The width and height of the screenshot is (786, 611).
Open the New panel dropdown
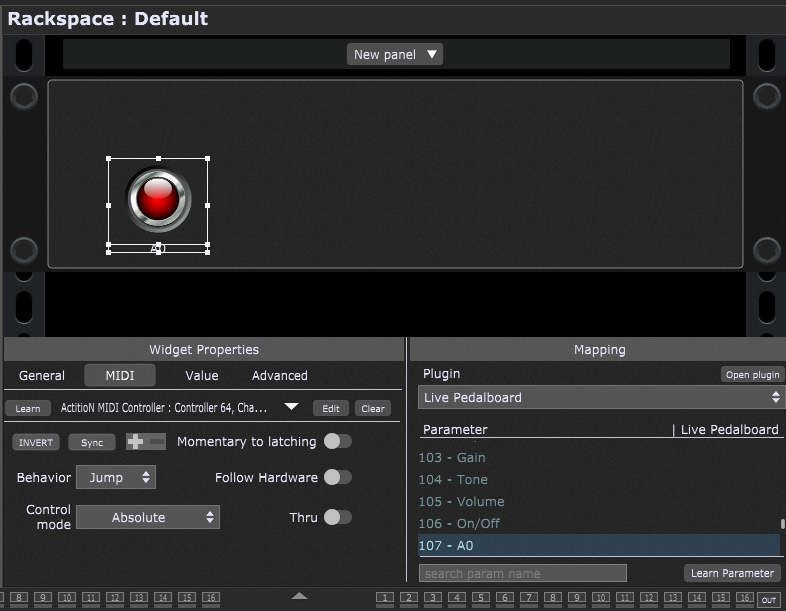(x=395, y=54)
